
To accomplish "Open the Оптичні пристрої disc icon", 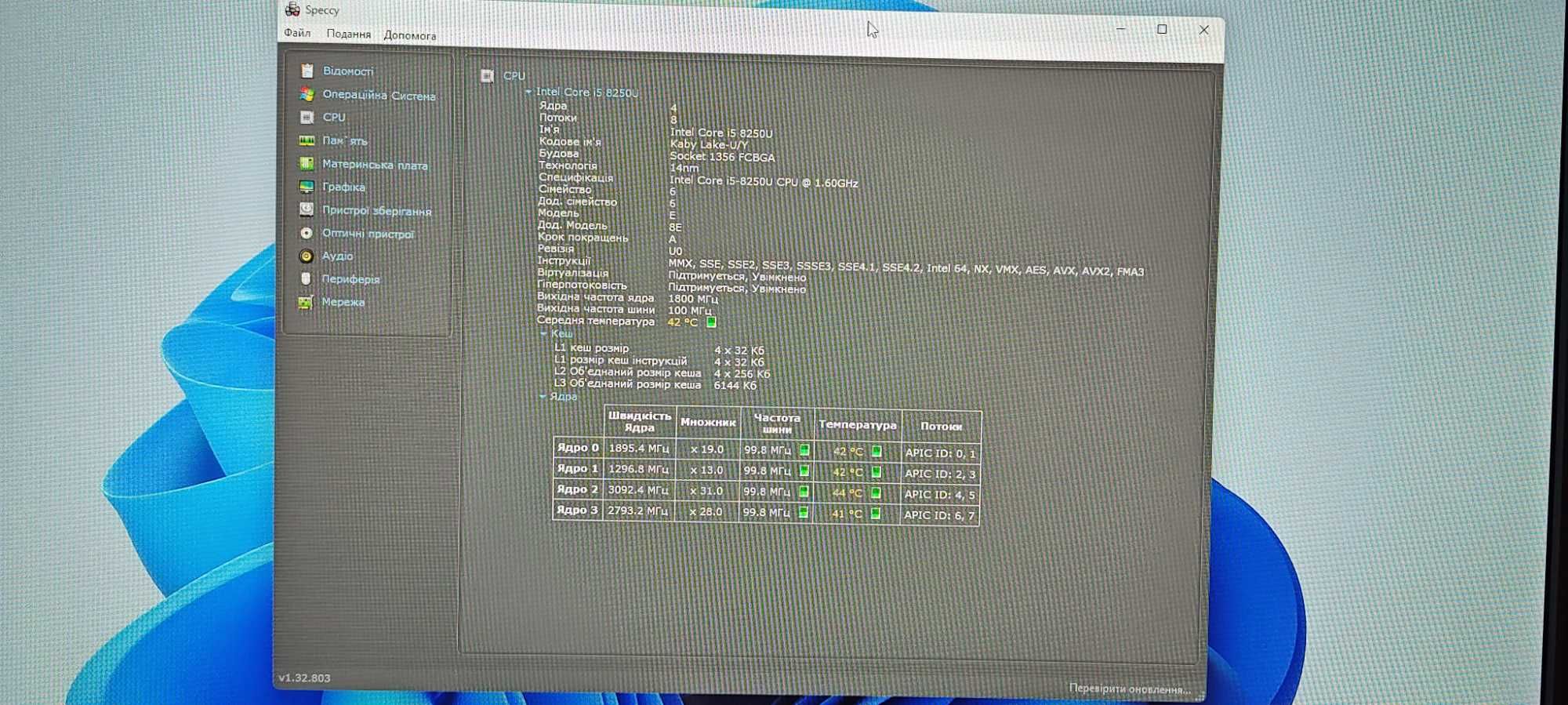I will click(307, 233).
